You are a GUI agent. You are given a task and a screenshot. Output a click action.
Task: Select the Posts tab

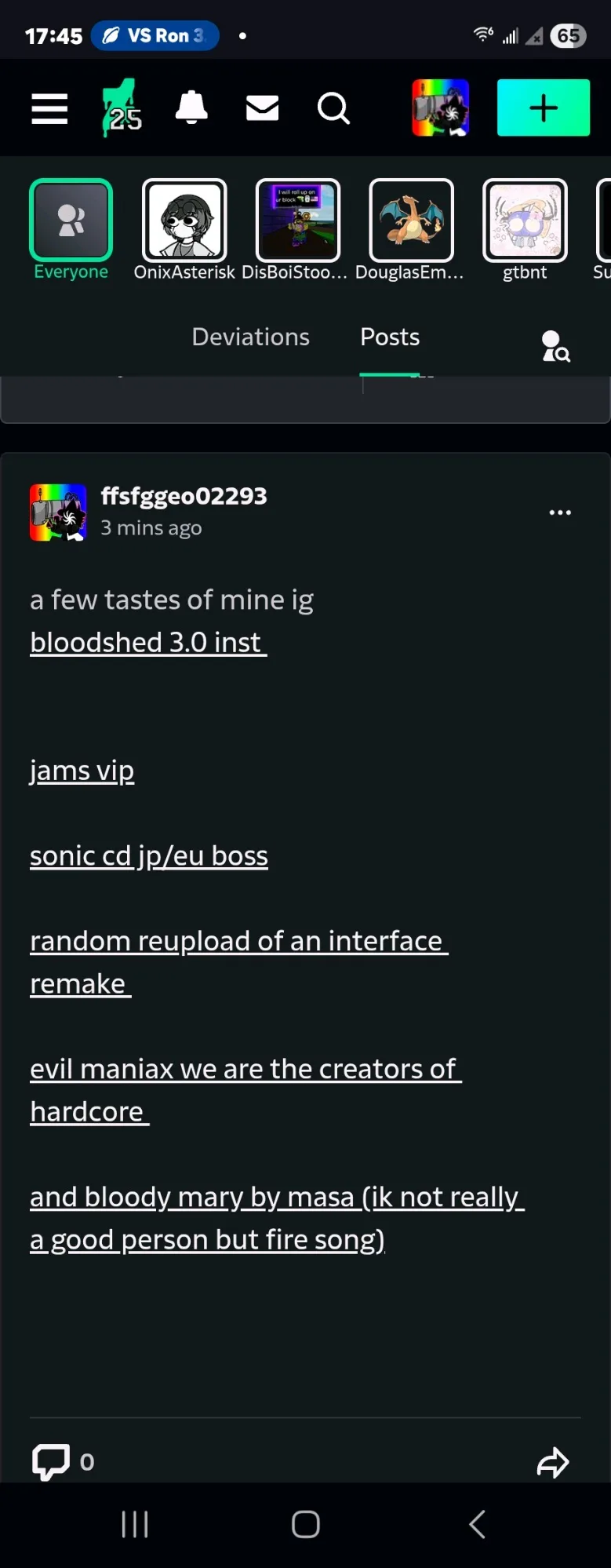390,337
